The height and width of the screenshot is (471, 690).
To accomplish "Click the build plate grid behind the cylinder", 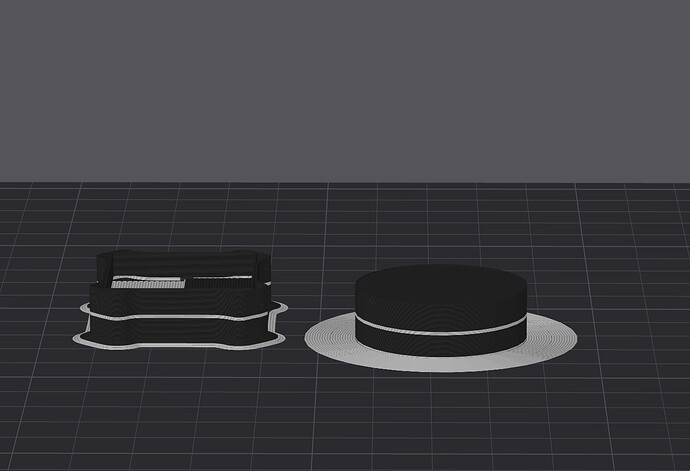I will point(440,220).
